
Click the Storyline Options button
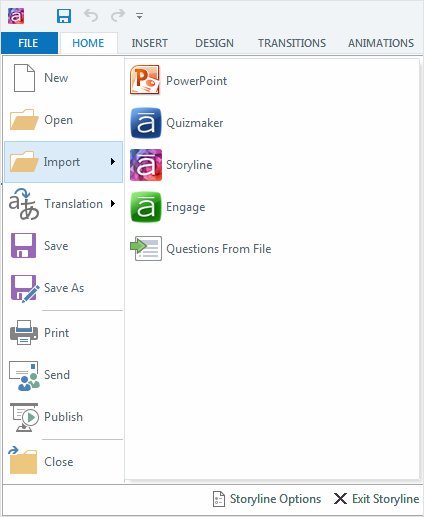point(267,499)
